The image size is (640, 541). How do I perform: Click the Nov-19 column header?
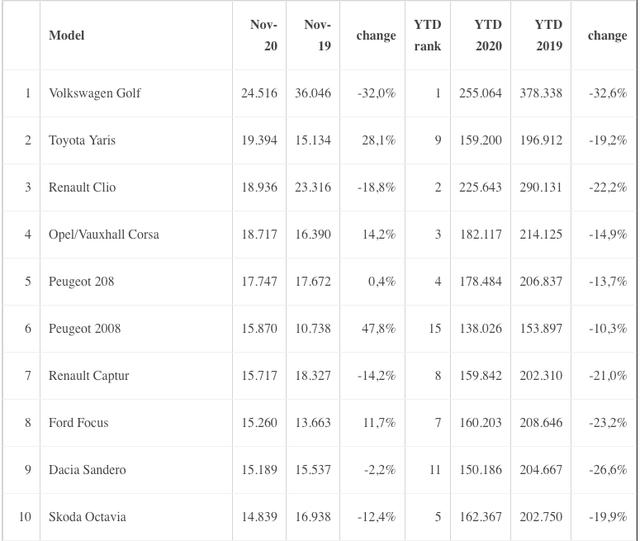point(317,35)
